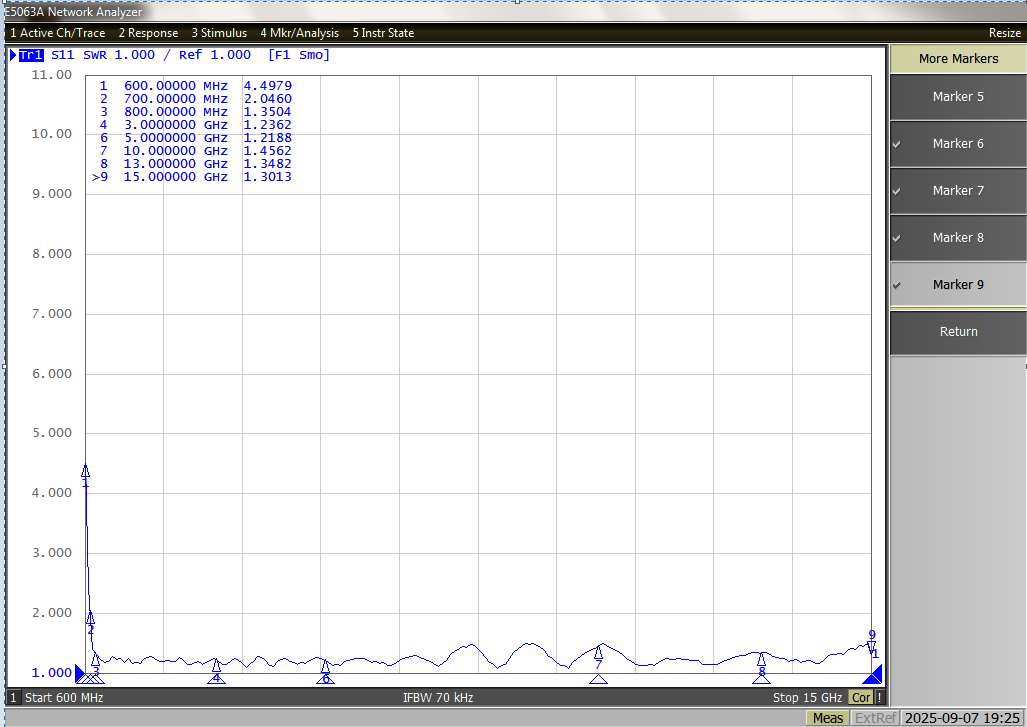Expand the Response menu
This screenshot has width=1027, height=727.
(x=147, y=33)
